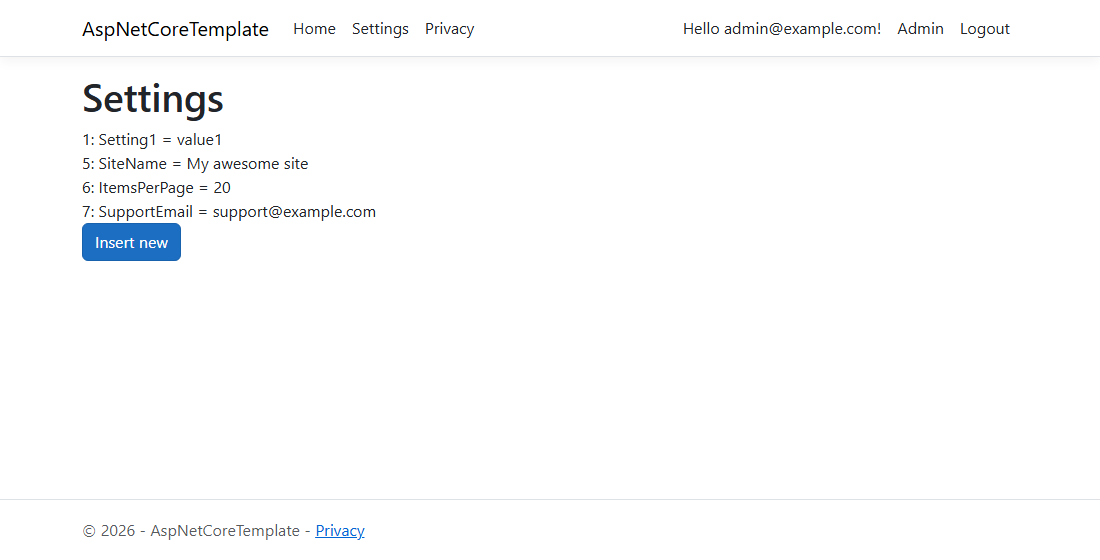The image size is (1100, 560).
Task: Click the value1 setting value text
Action: (x=199, y=140)
